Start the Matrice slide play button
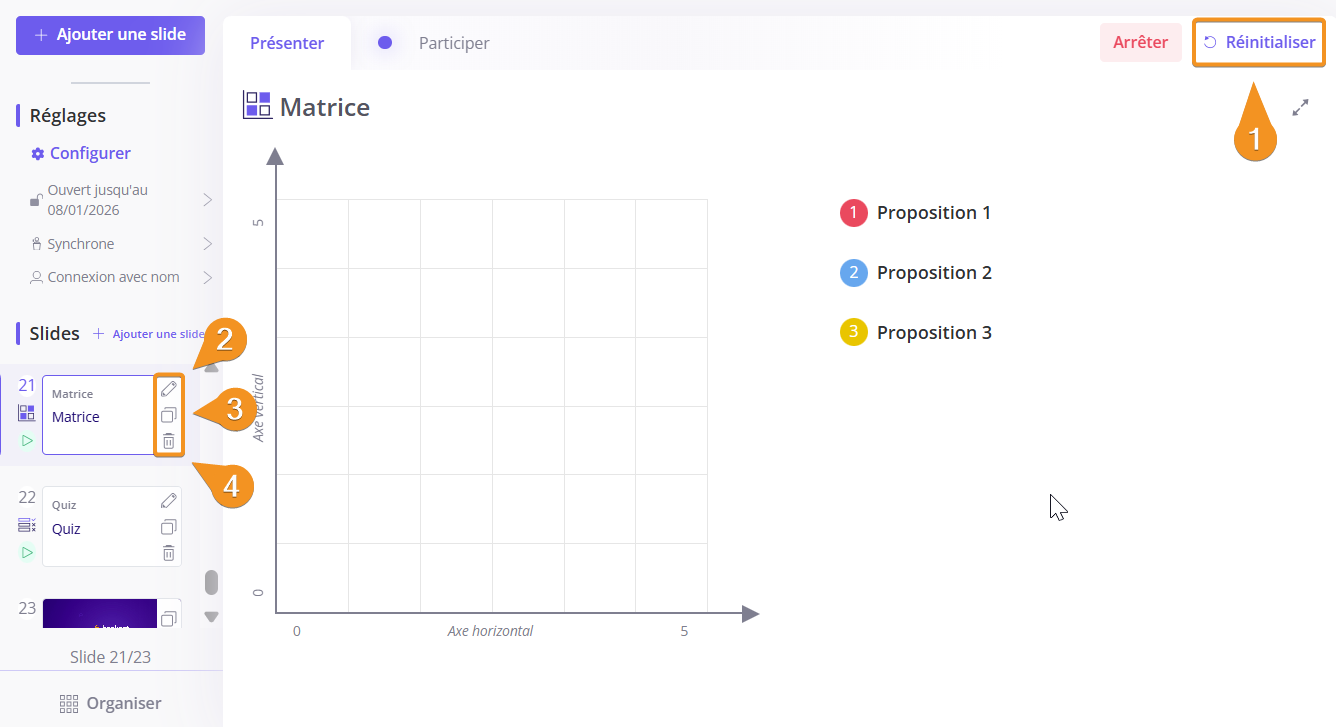This screenshot has width=1336, height=727. click(27, 441)
